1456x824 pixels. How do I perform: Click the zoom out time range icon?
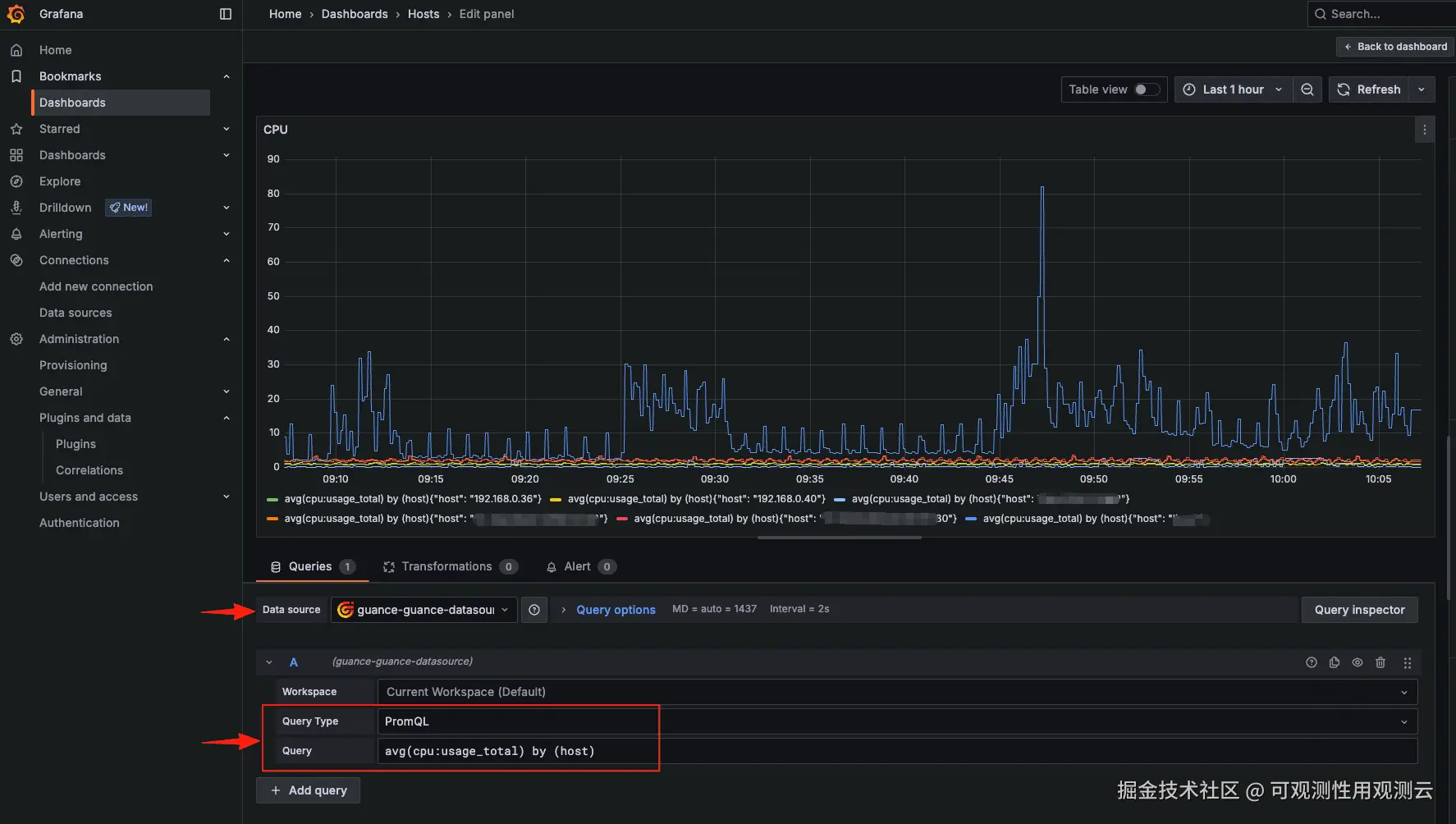pyautogui.click(x=1307, y=89)
